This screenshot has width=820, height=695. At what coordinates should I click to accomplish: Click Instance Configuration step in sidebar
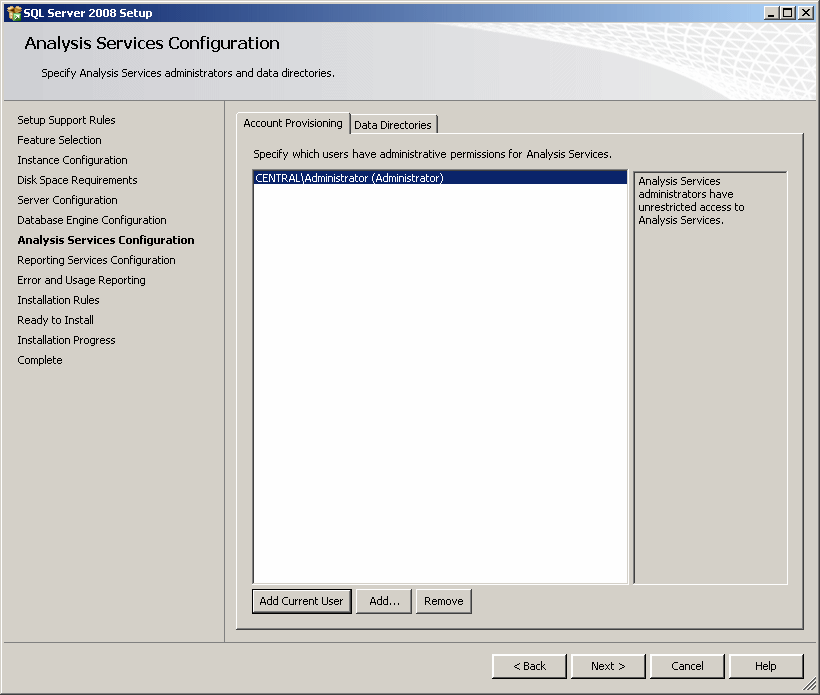(x=73, y=160)
